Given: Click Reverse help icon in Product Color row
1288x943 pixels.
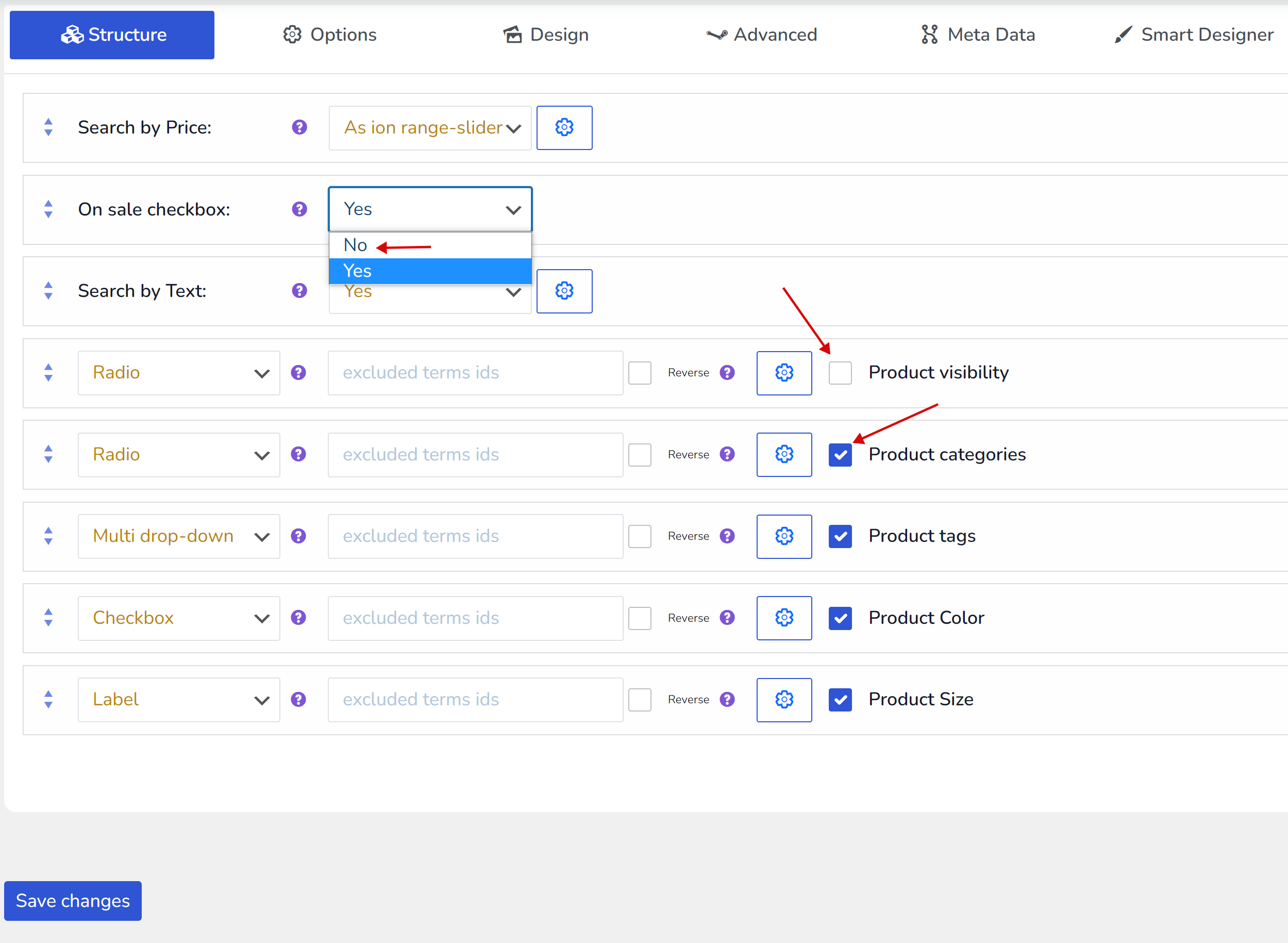Looking at the screenshot, I should (x=726, y=618).
